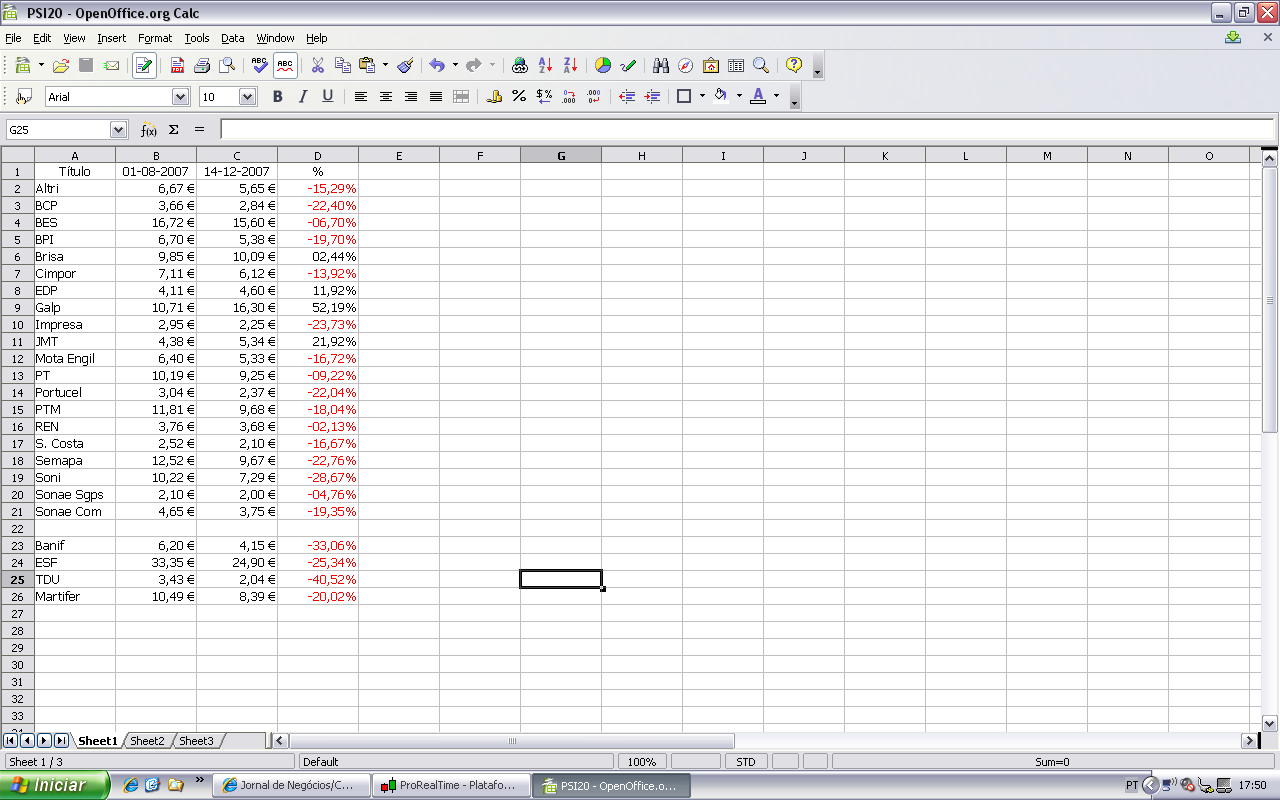Click the formula input line

point(747,130)
